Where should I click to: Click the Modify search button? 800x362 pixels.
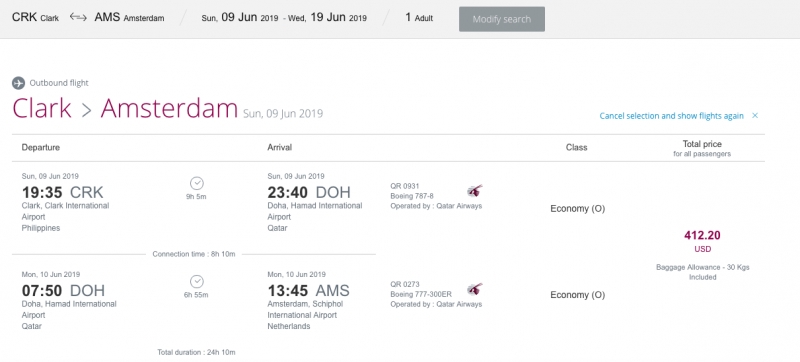pyautogui.click(x=502, y=19)
